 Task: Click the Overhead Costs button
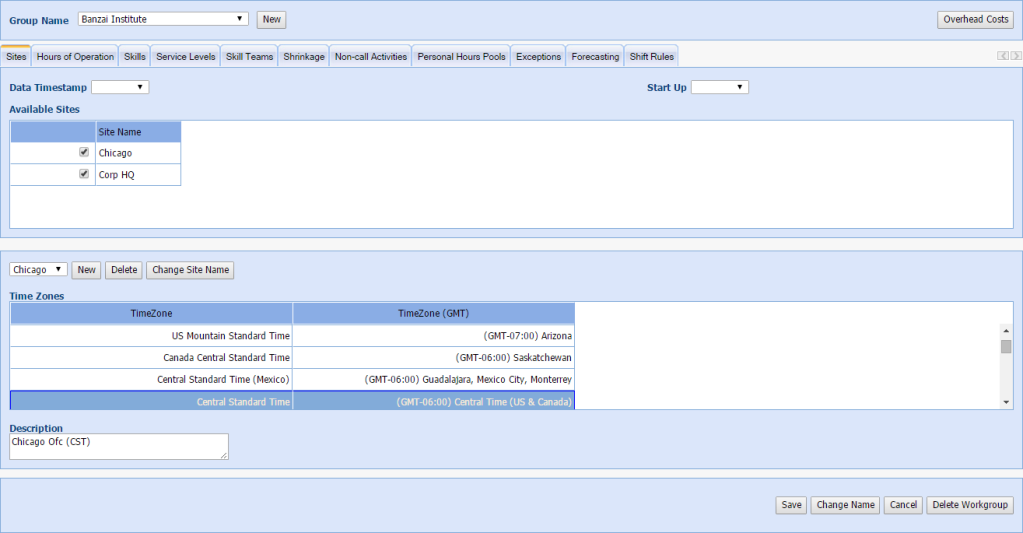(x=976, y=20)
